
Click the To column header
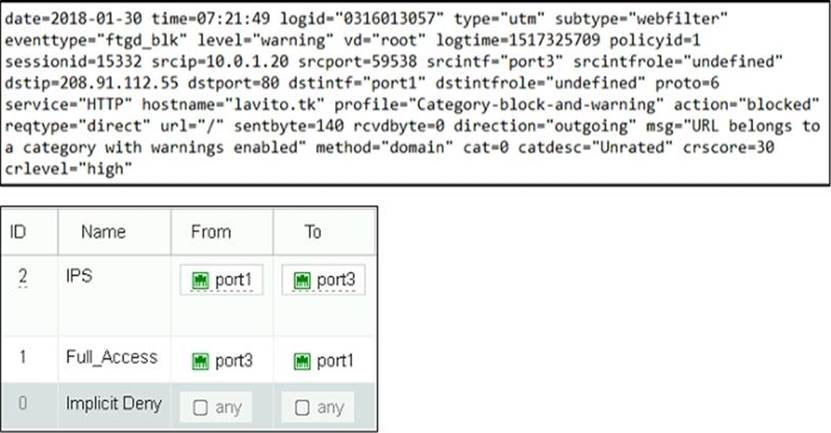tap(313, 232)
